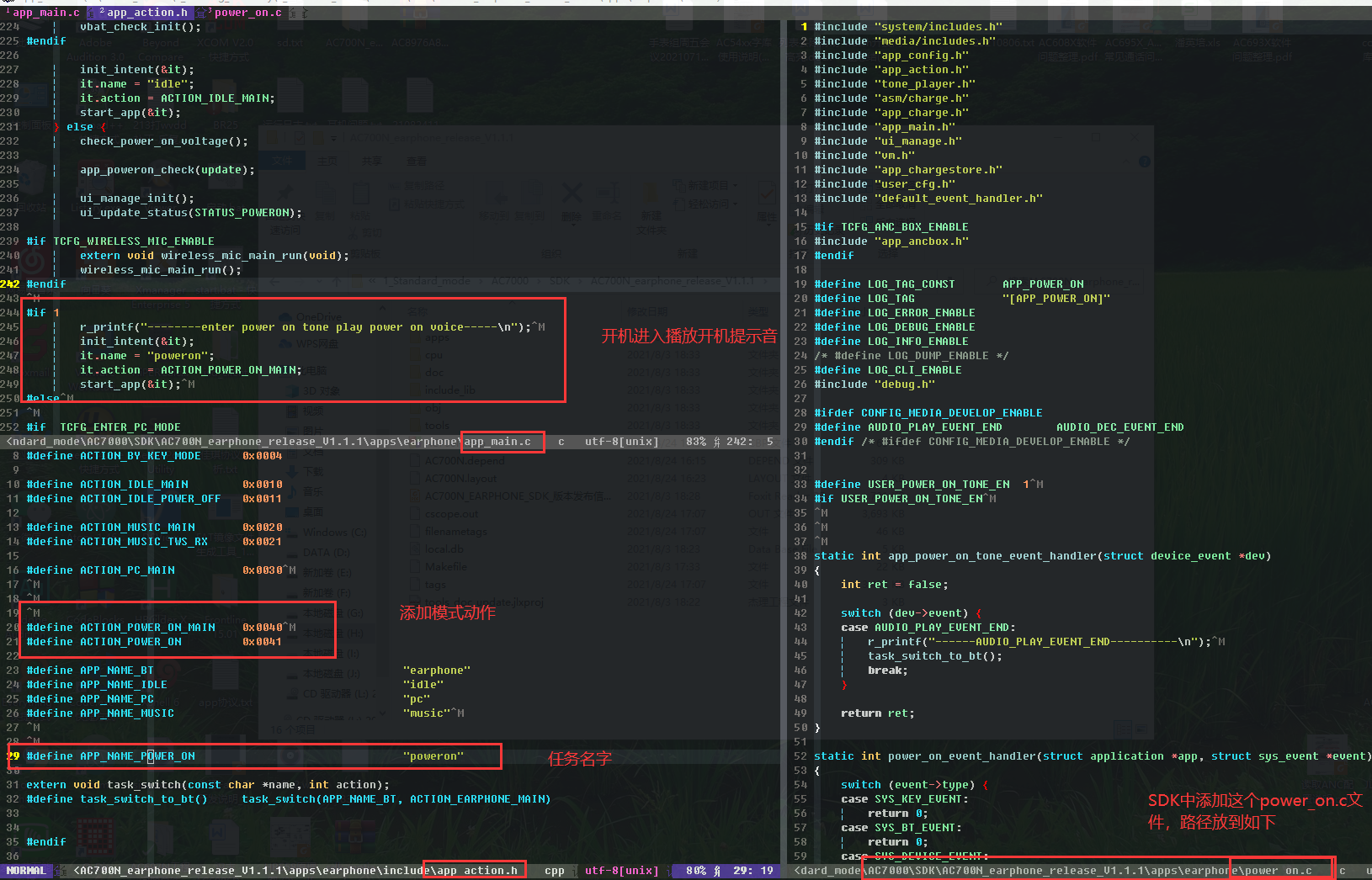Click line number 242 in left gutter
This screenshot has width=1372, height=880.
click(10, 284)
